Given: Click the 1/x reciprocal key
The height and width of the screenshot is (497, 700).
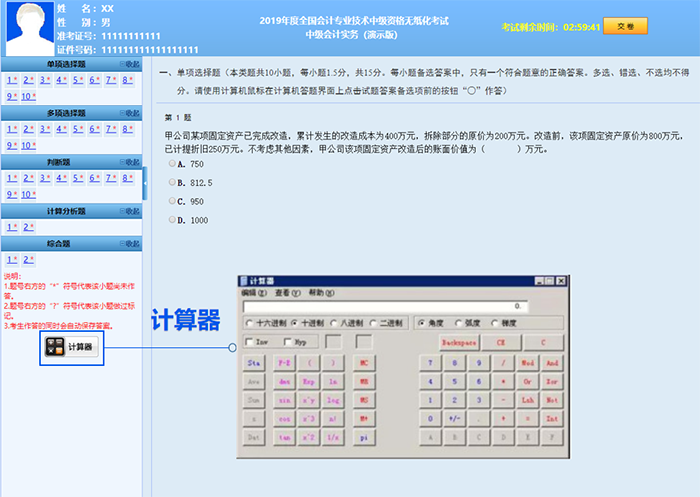Looking at the screenshot, I should (x=333, y=438).
